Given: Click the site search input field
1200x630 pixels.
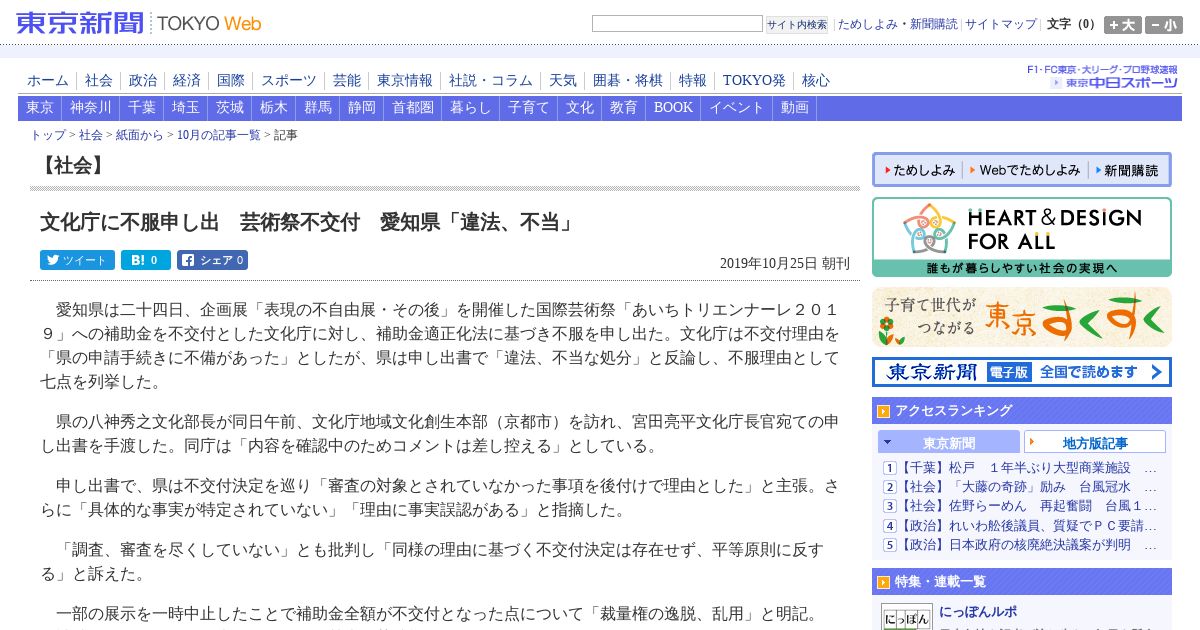Looking at the screenshot, I should click(x=677, y=24).
